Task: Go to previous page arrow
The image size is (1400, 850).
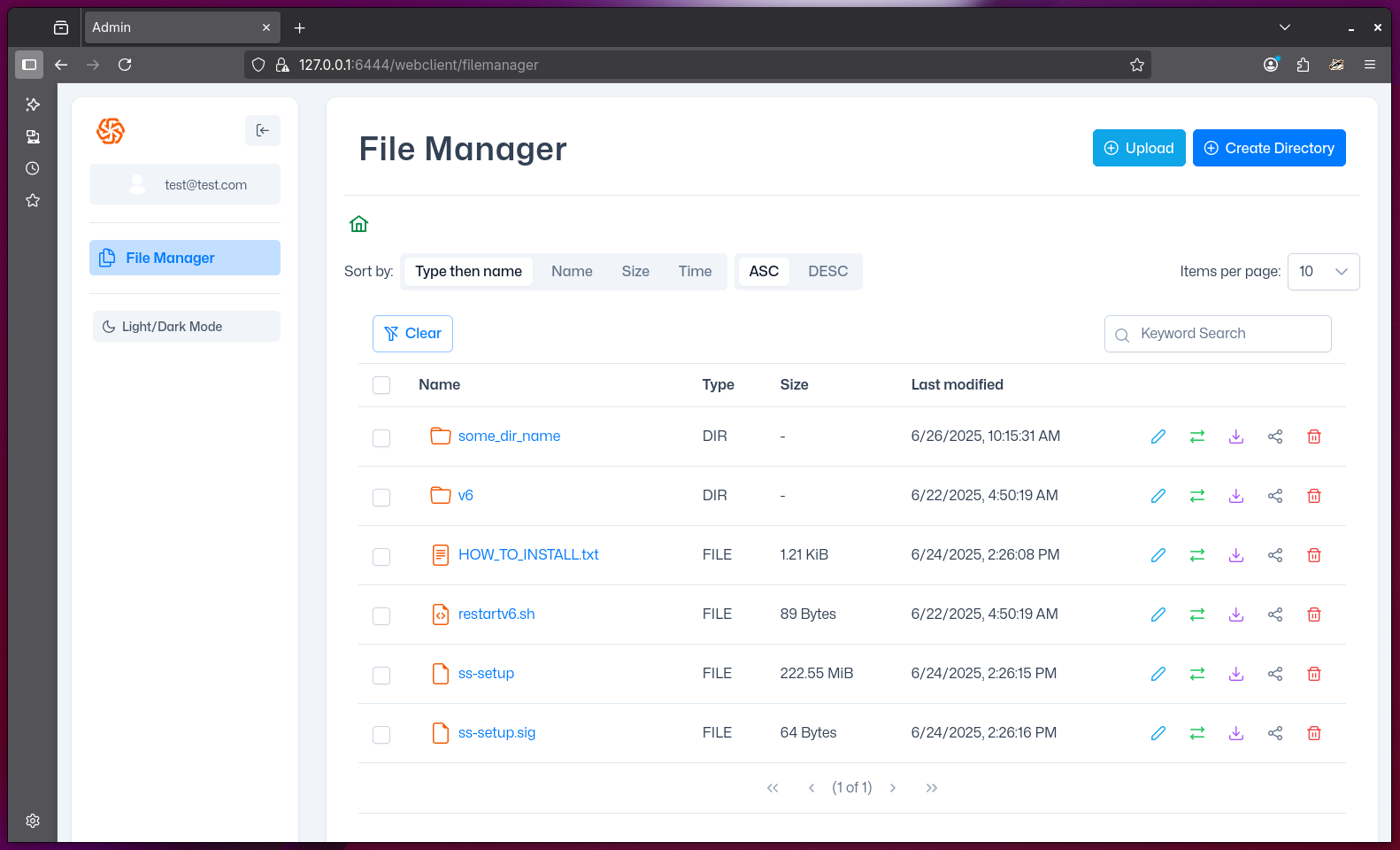Action: pyautogui.click(x=812, y=788)
